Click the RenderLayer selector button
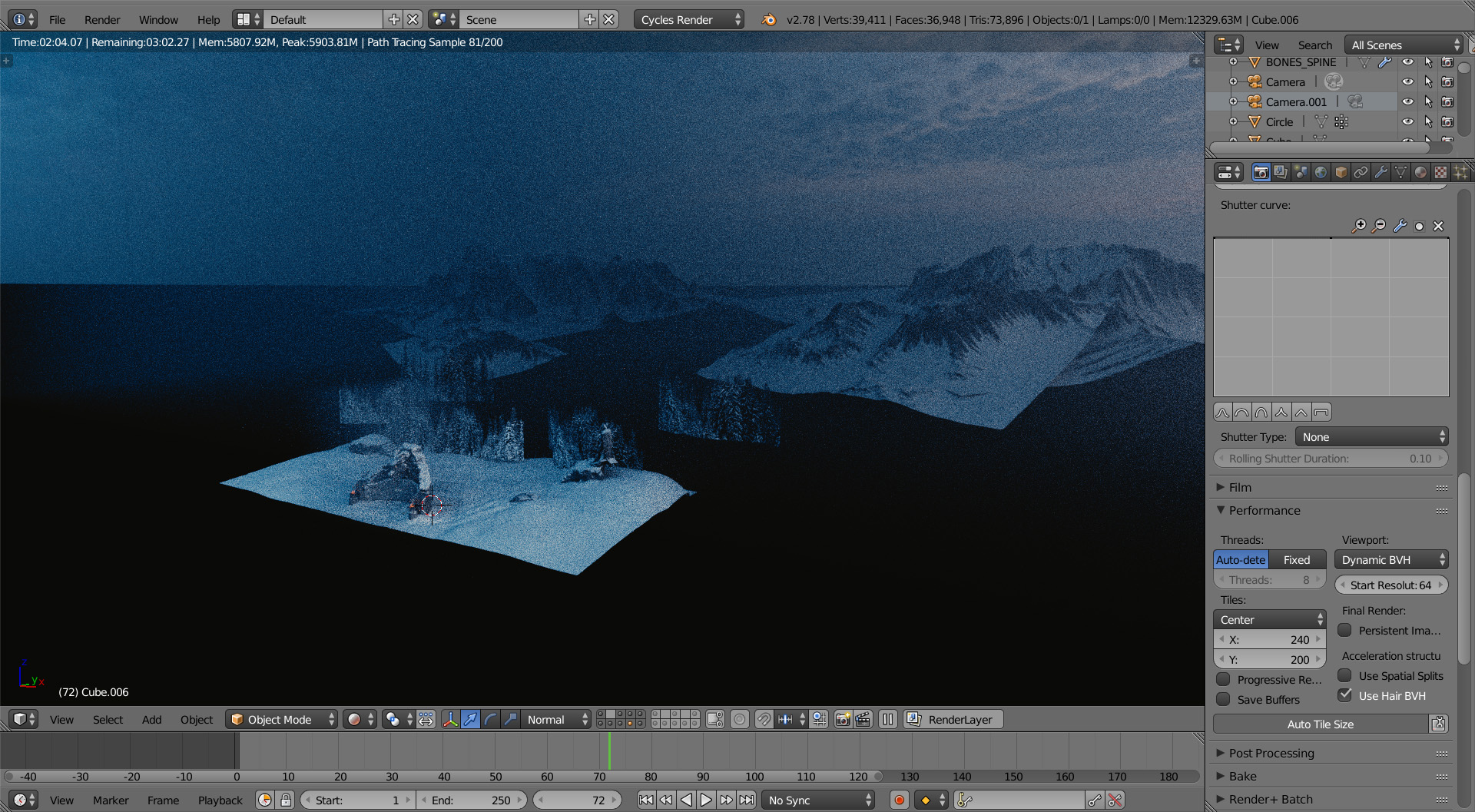This screenshot has width=1475, height=812. click(953, 719)
